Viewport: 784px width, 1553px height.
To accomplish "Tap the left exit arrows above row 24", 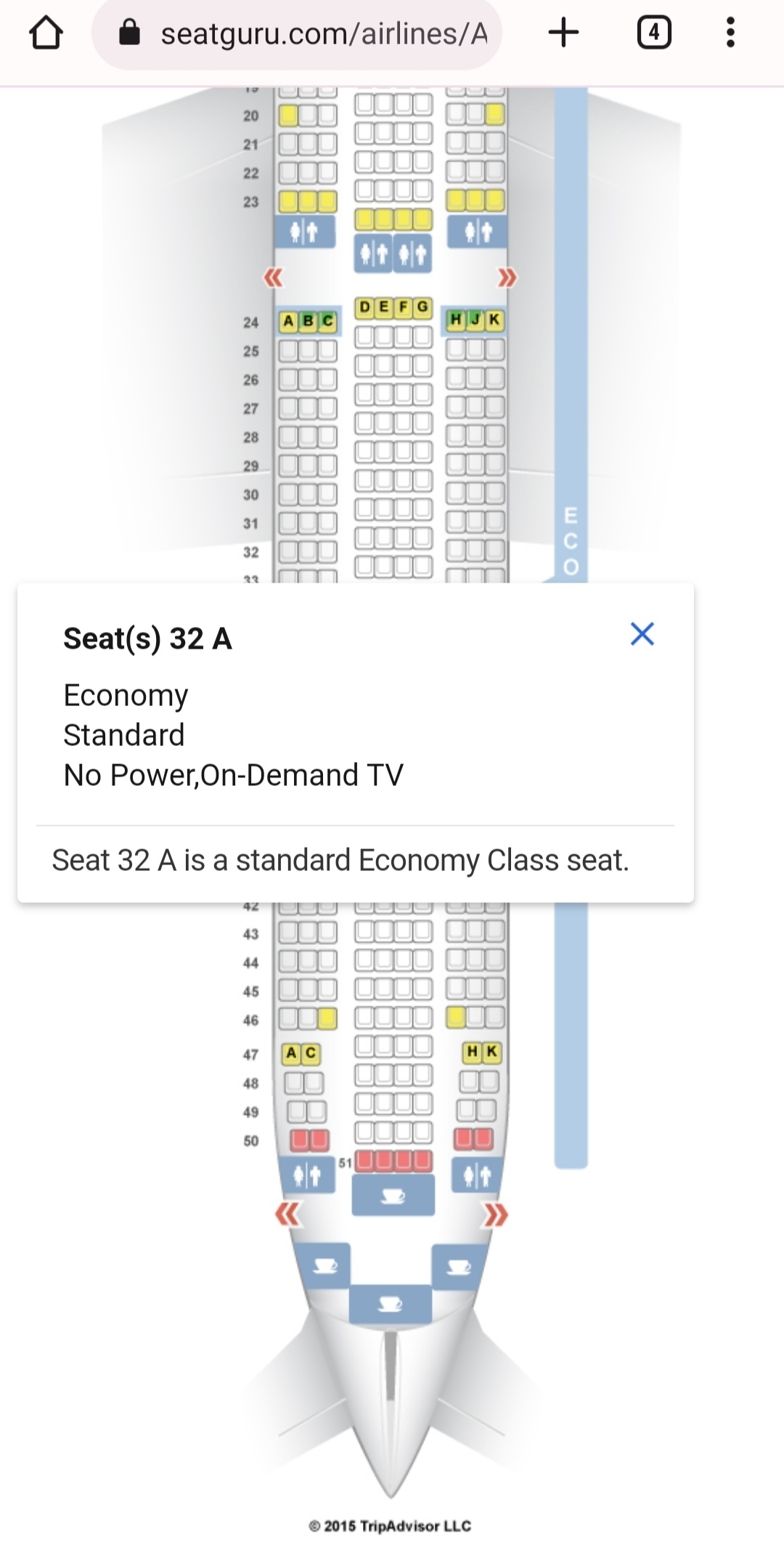I will (x=273, y=277).
